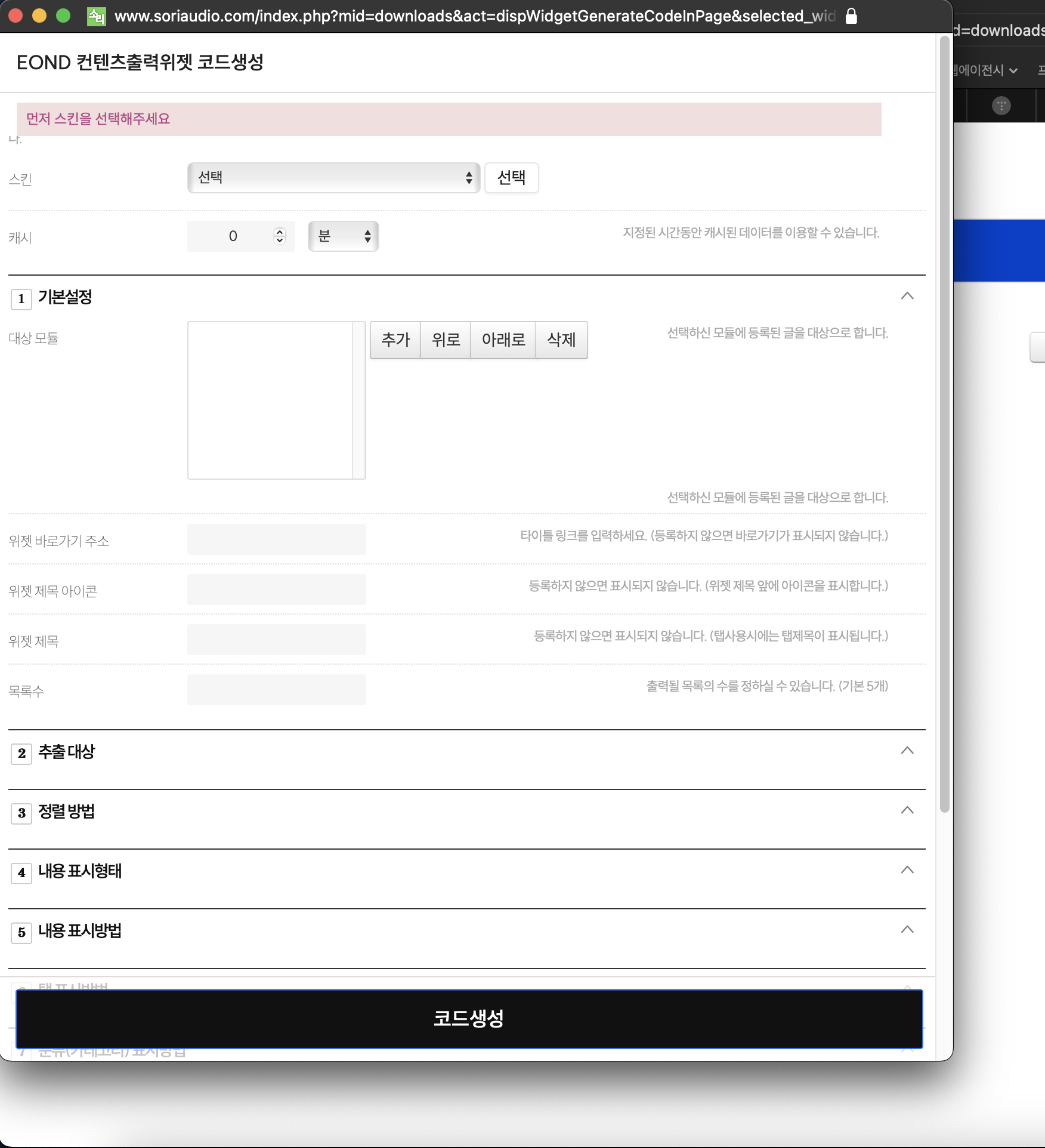
Task: Click the number 1 section badge
Action: (x=21, y=299)
